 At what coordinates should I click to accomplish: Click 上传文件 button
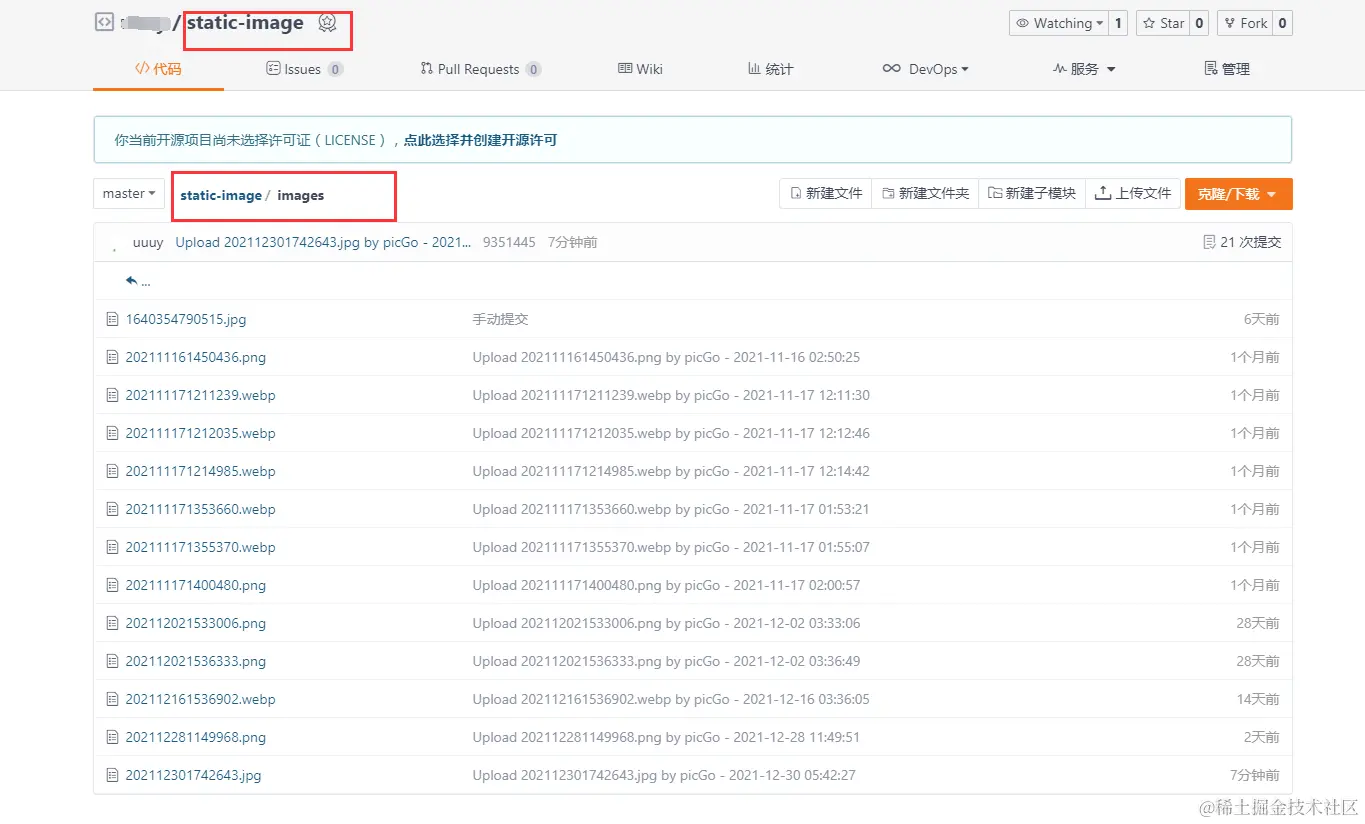pos(1133,194)
